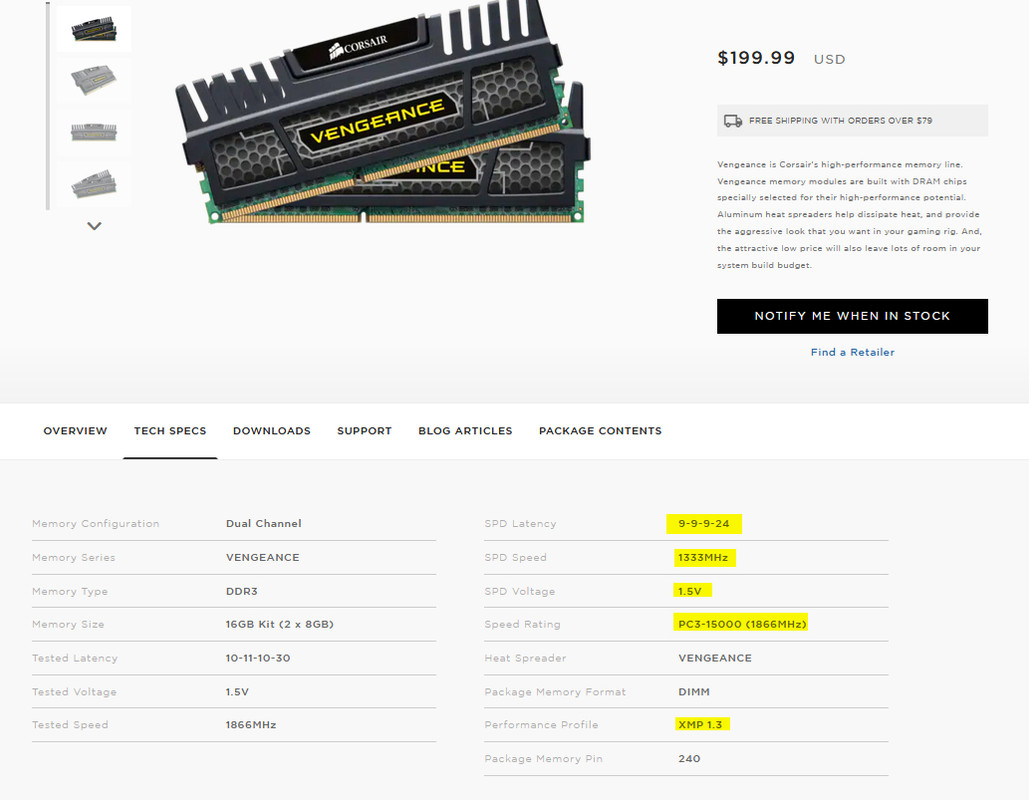Screen dimensions: 1029x800
Task: Click the Tested Voltage 1.5V value
Action: coord(237,692)
